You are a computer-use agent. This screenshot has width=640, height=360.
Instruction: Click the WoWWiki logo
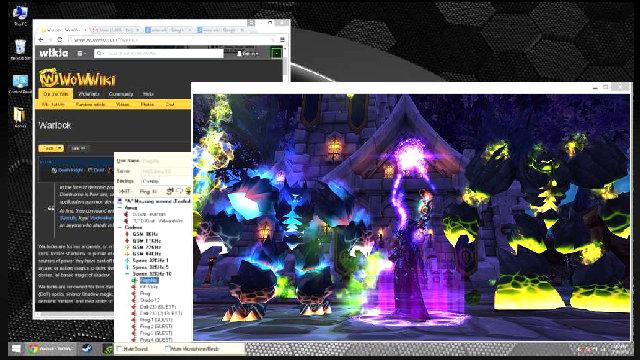point(77,78)
